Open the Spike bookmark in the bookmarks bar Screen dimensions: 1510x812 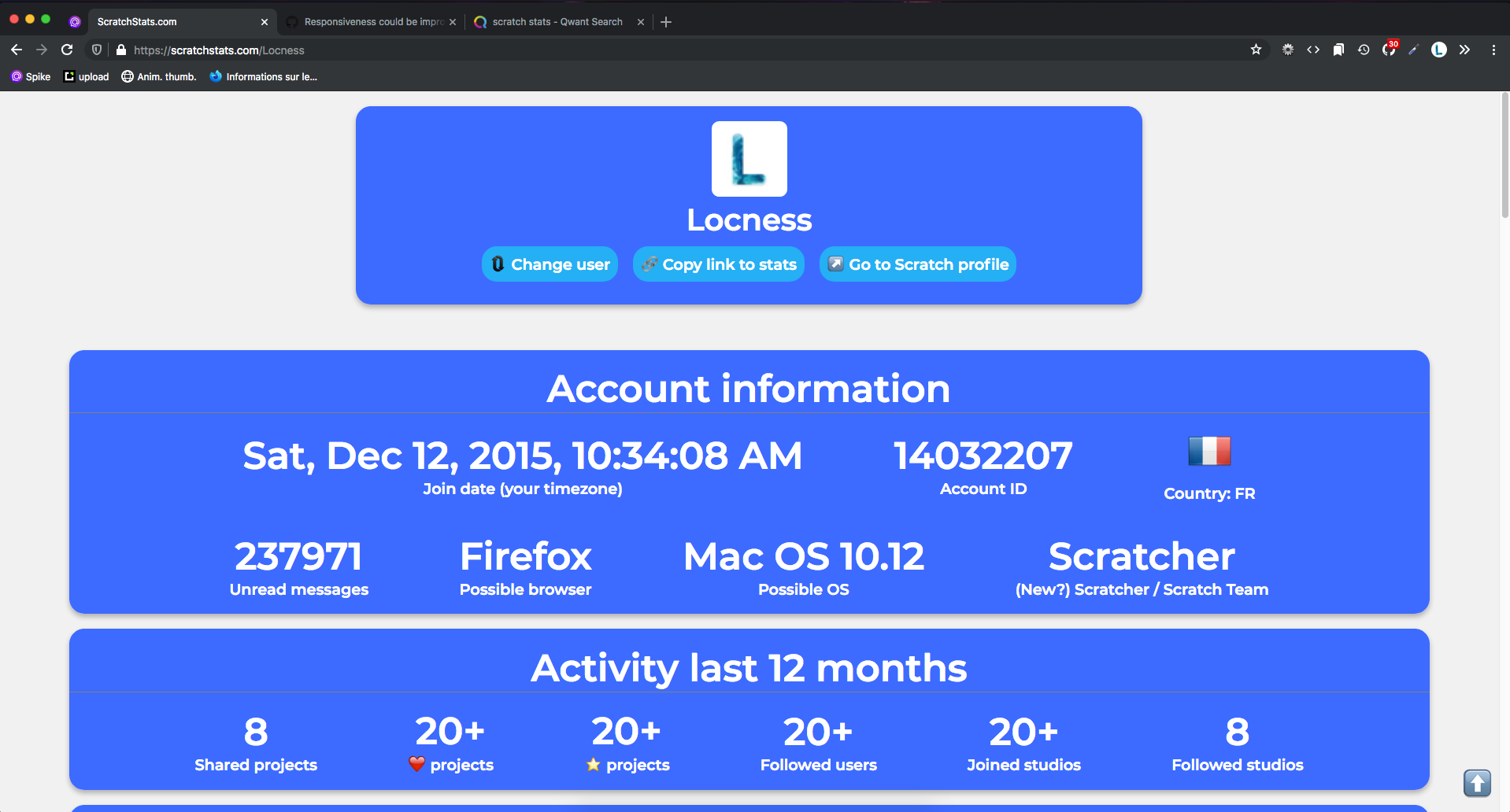pos(30,76)
